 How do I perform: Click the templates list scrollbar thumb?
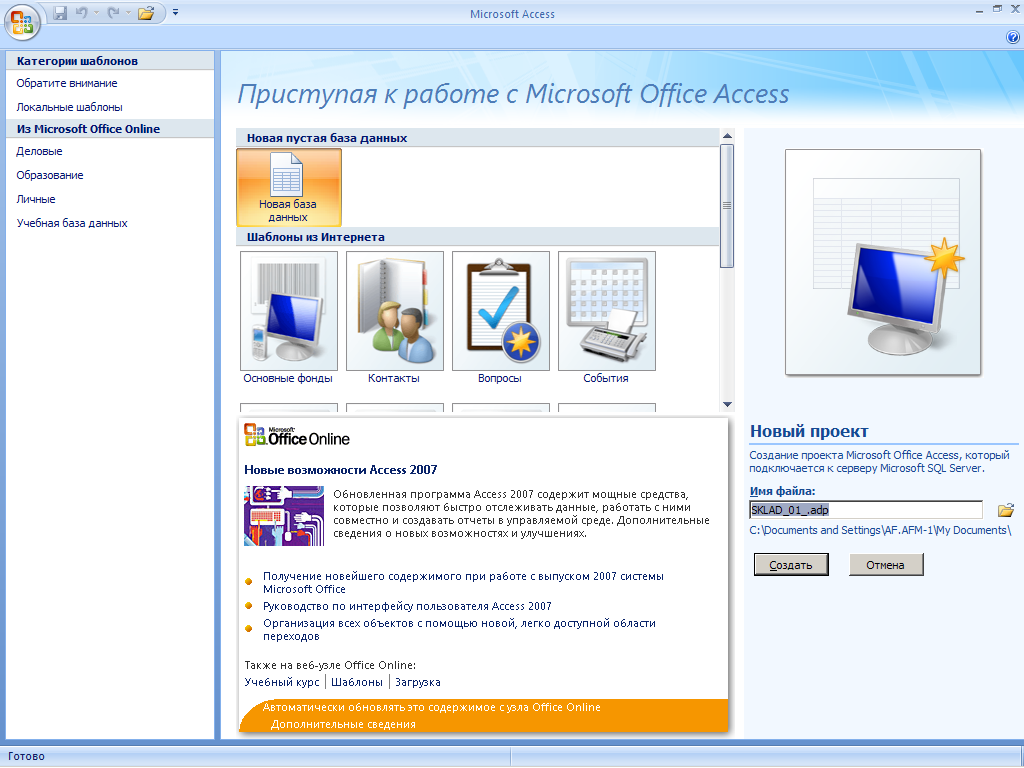click(x=727, y=206)
